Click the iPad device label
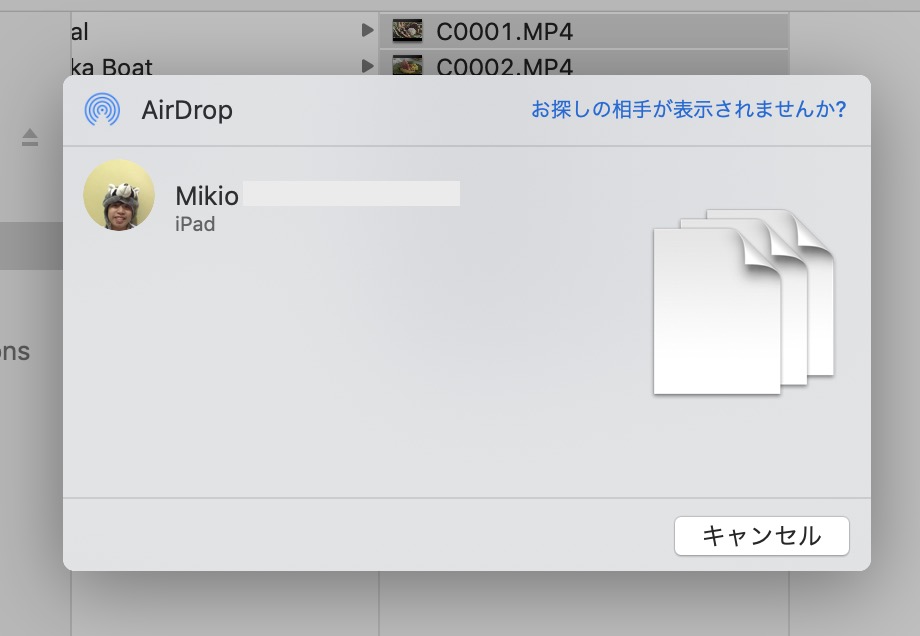 (195, 224)
